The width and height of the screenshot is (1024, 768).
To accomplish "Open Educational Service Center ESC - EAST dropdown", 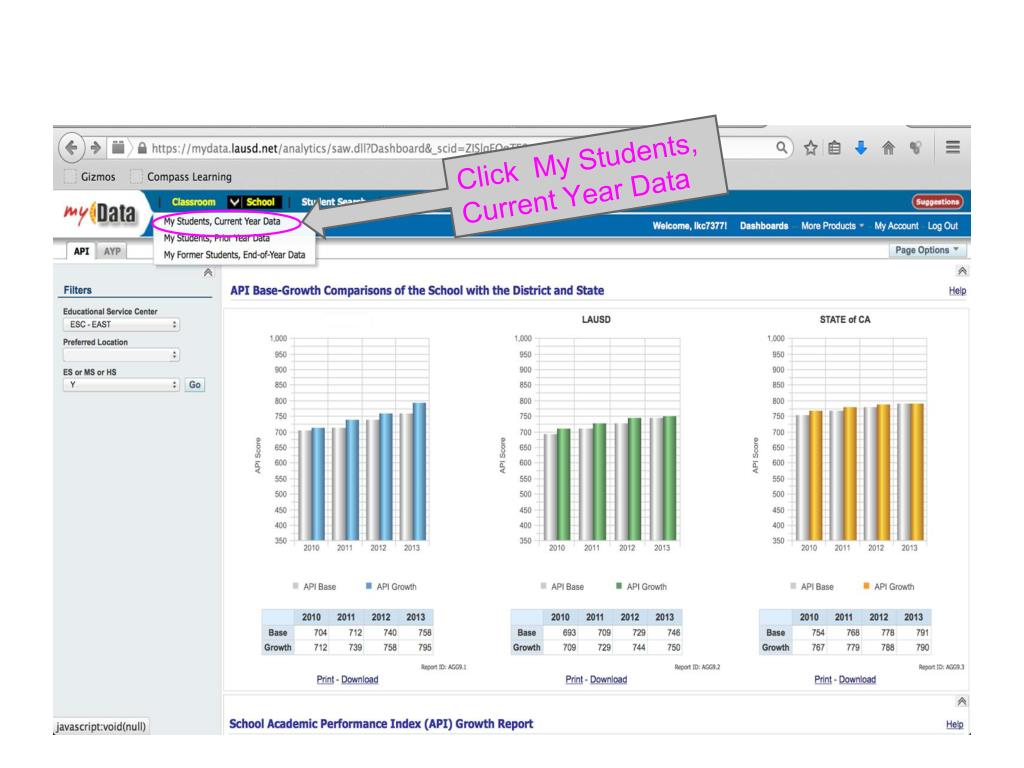I will tap(121, 325).
